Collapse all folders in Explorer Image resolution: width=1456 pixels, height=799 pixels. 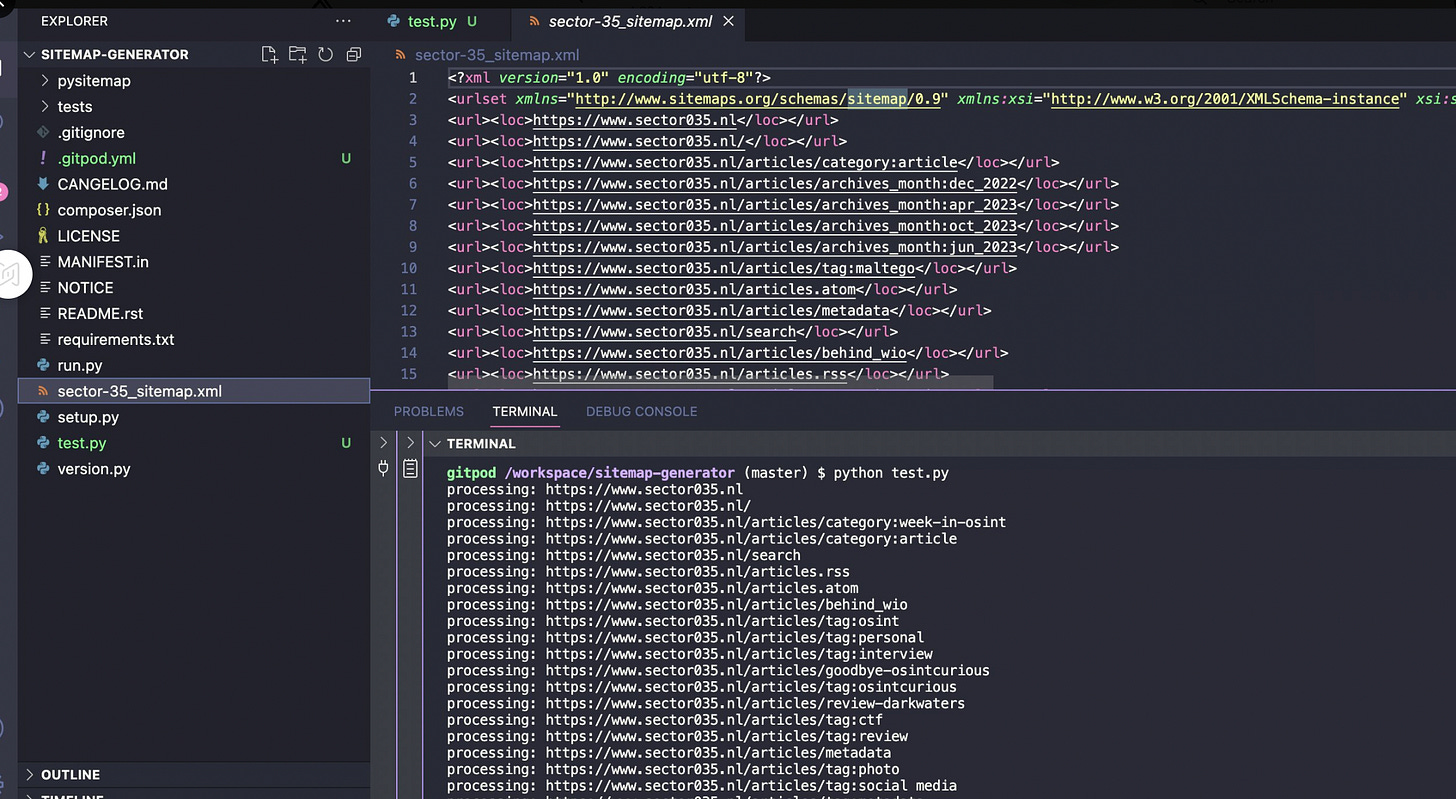(353, 55)
